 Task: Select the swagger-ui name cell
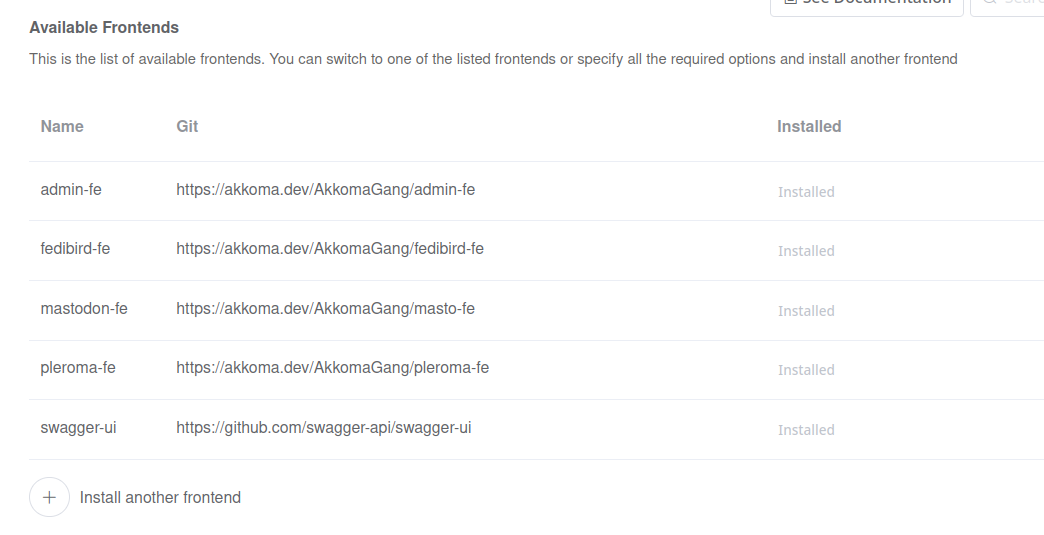click(79, 427)
